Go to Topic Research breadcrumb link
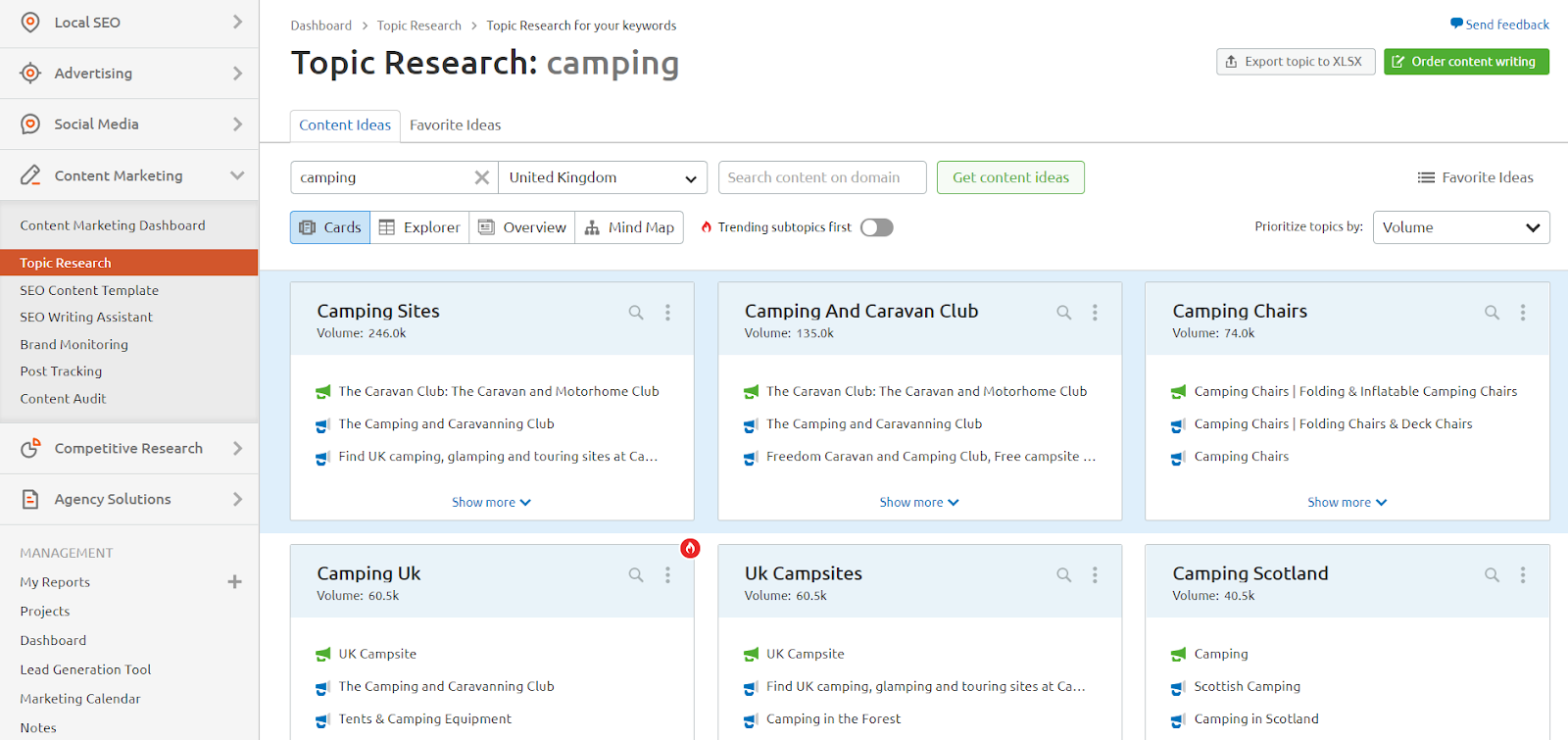Image resolution: width=1568 pixels, height=740 pixels. (418, 25)
